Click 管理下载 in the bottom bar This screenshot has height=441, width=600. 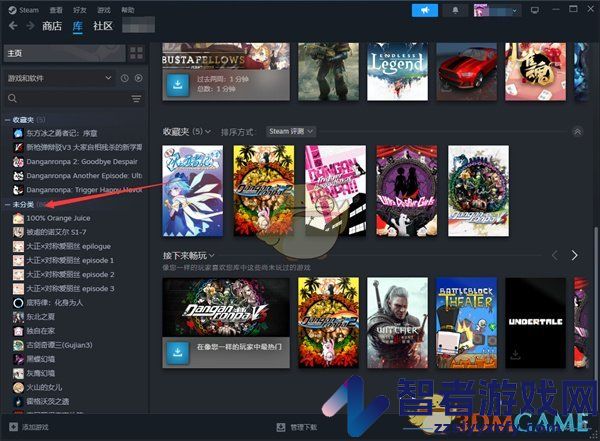tap(303, 427)
